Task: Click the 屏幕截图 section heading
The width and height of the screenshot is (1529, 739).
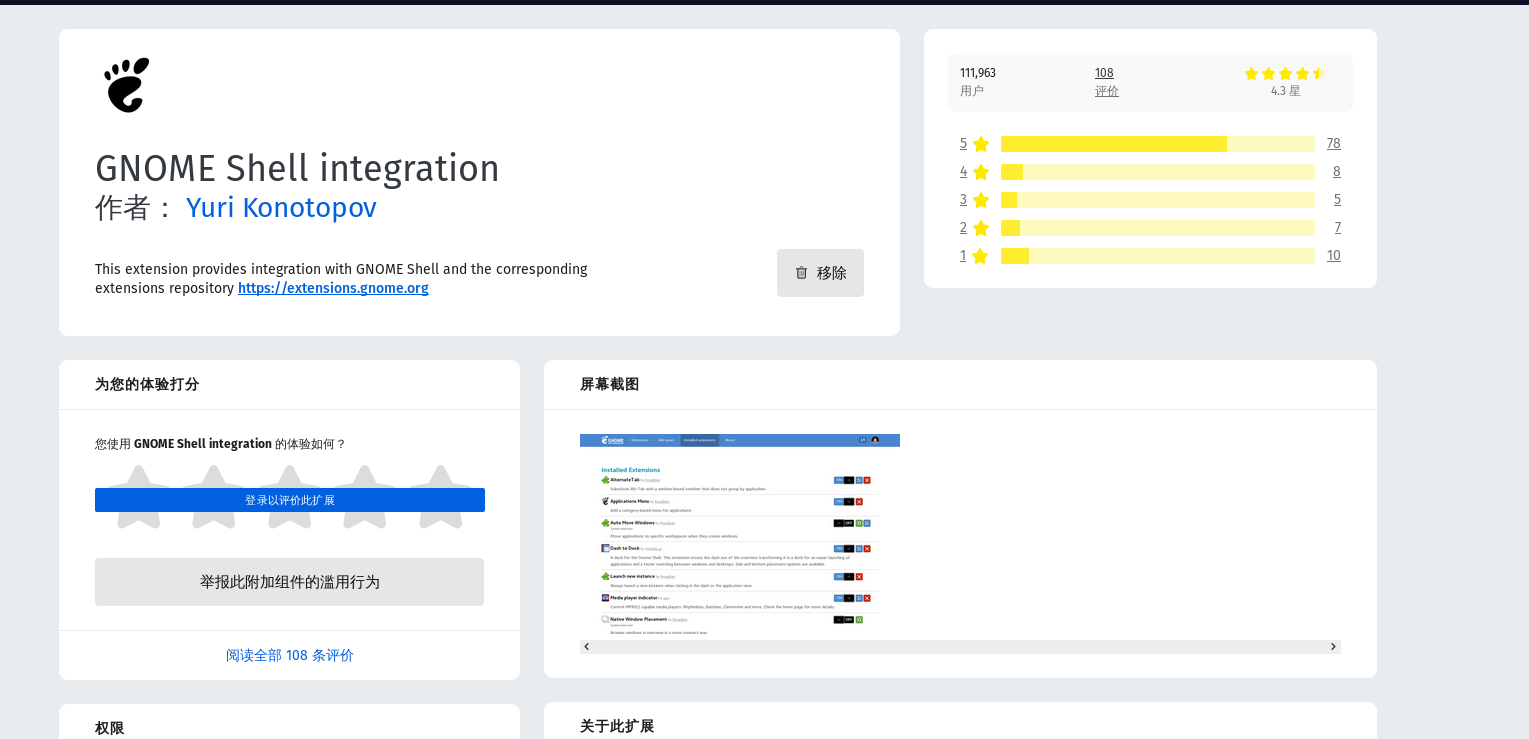Action: point(609,384)
